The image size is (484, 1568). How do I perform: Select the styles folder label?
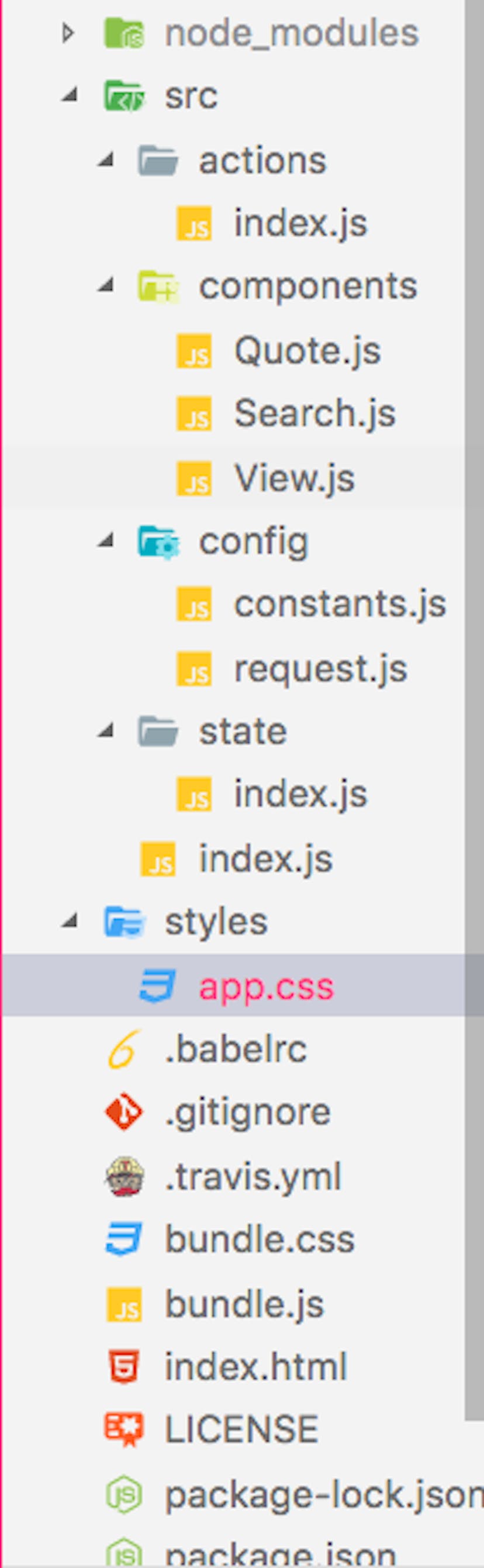click(216, 922)
